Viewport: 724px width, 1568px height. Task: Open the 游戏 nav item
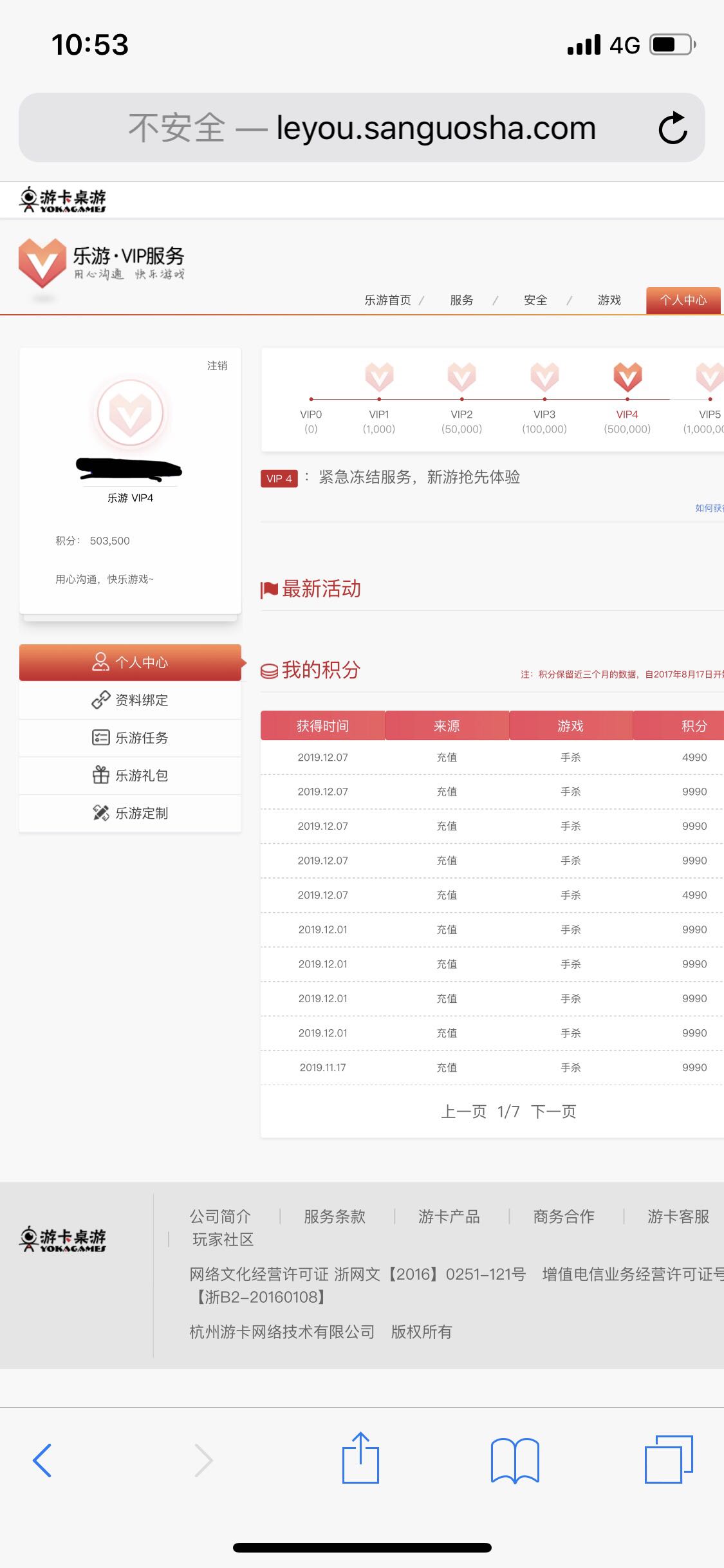(609, 300)
